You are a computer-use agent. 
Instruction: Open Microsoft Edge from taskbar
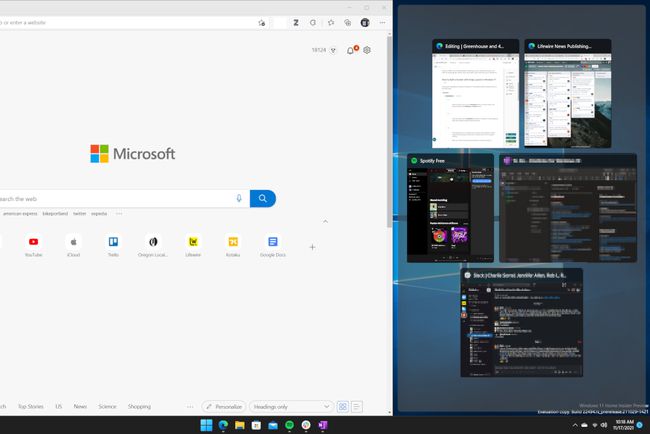pyautogui.click(x=223, y=425)
